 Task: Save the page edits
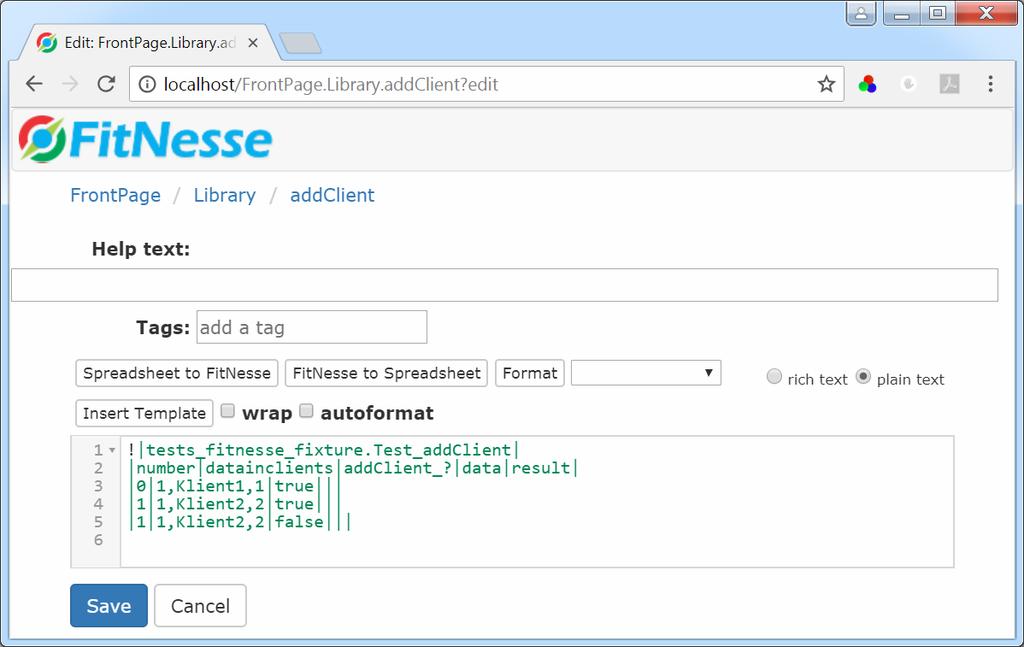(109, 606)
